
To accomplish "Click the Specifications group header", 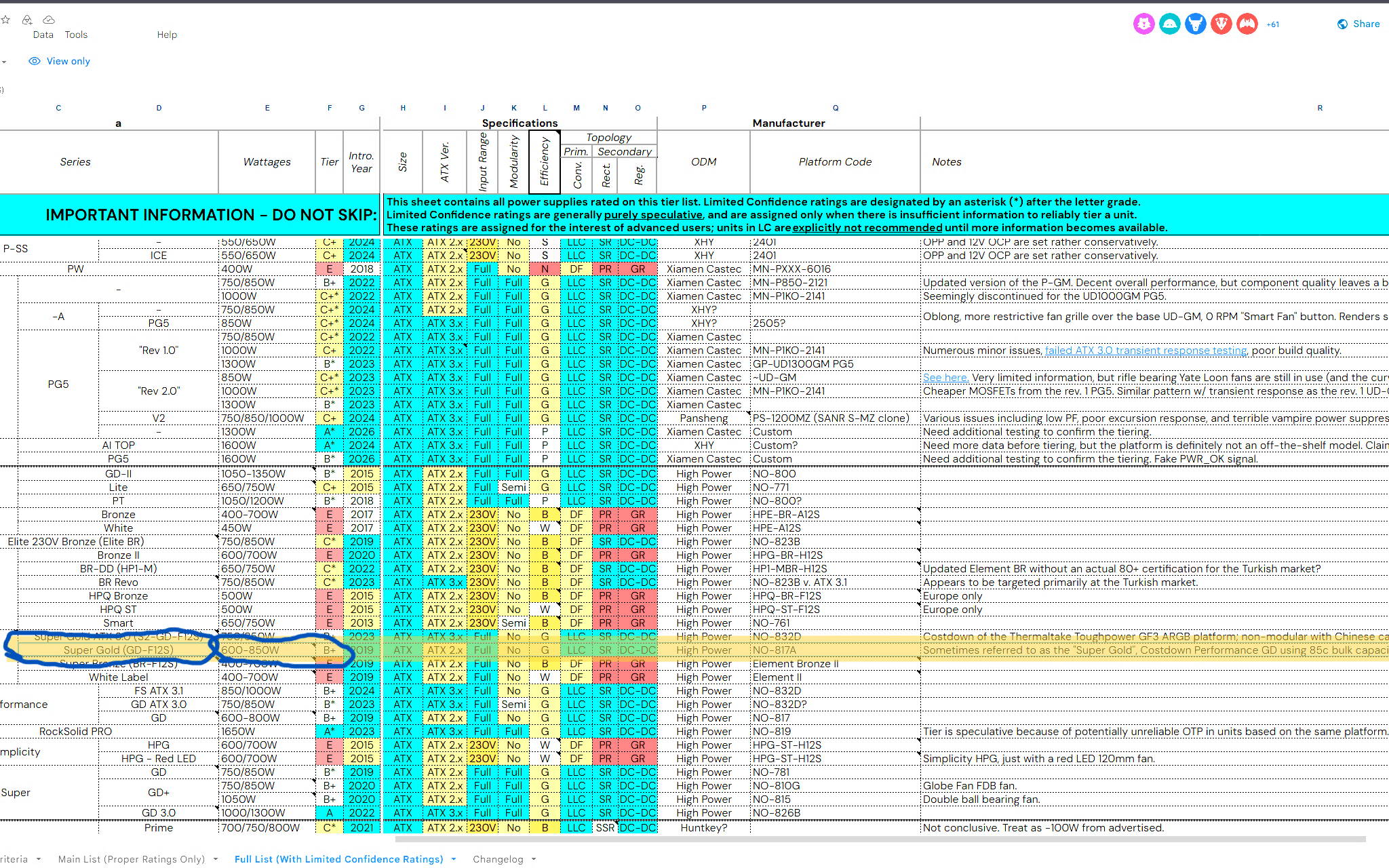I will pos(520,123).
